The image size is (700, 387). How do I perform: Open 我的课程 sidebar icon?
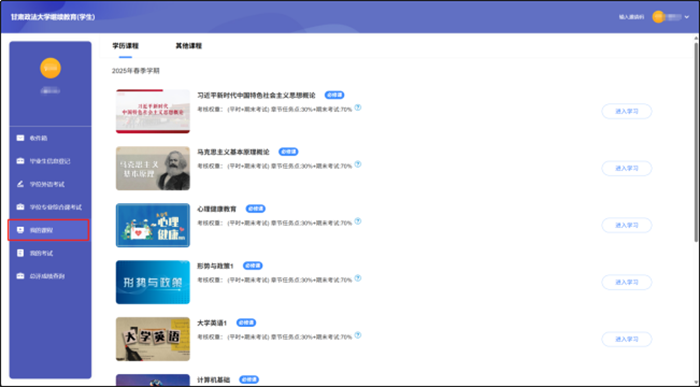(20, 230)
